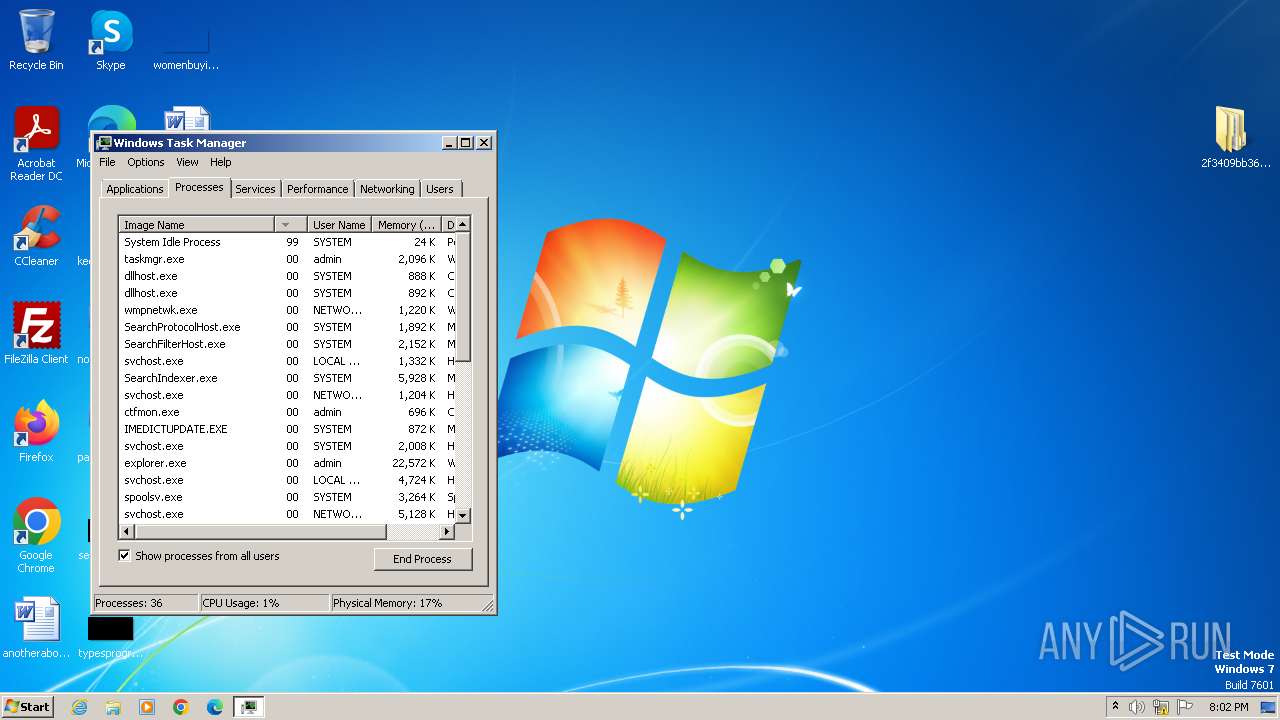Maximize the Task Manager window
Screen dimensions: 1280x720
(x=465, y=143)
